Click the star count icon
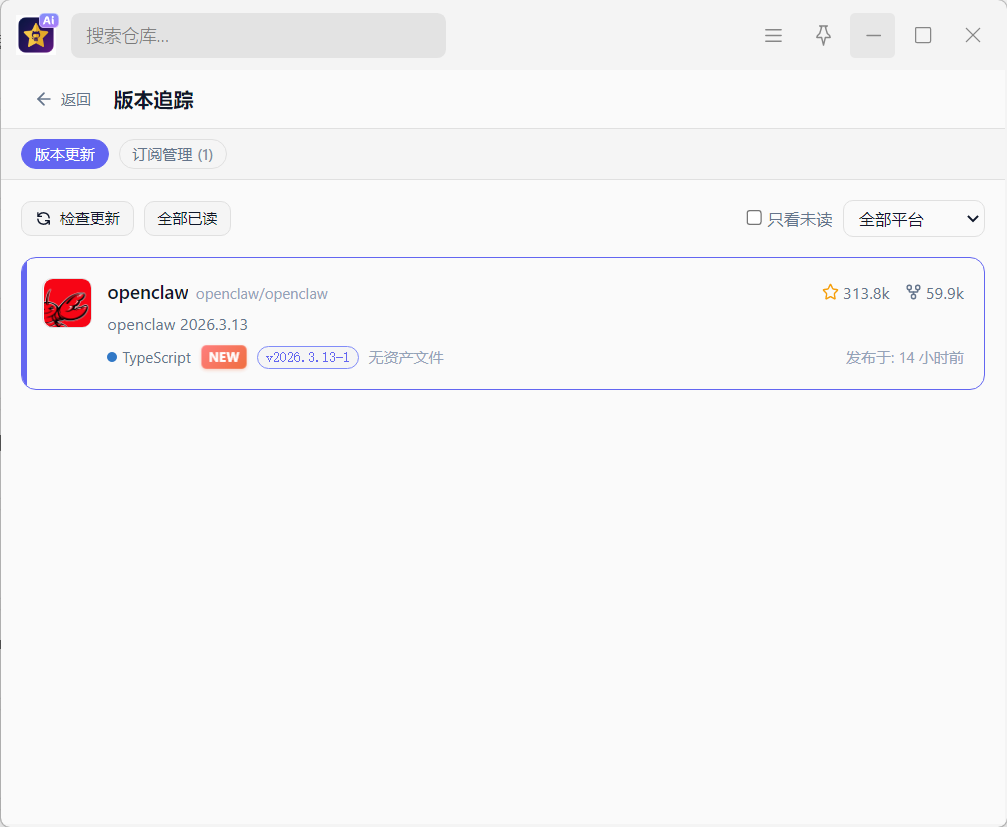Image resolution: width=1007 pixels, height=827 pixels. point(830,293)
